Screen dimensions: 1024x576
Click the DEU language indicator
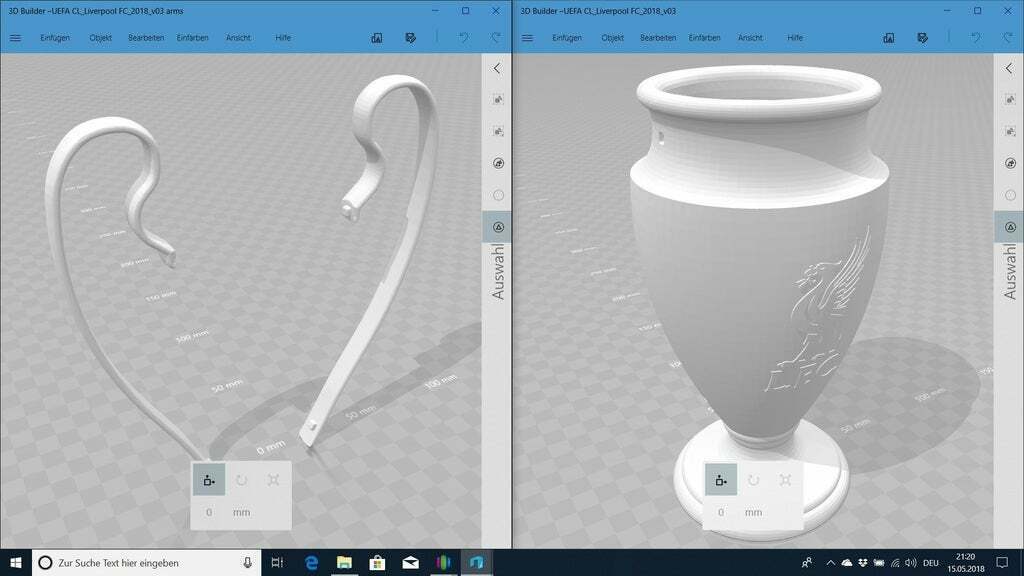click(931, 562)
